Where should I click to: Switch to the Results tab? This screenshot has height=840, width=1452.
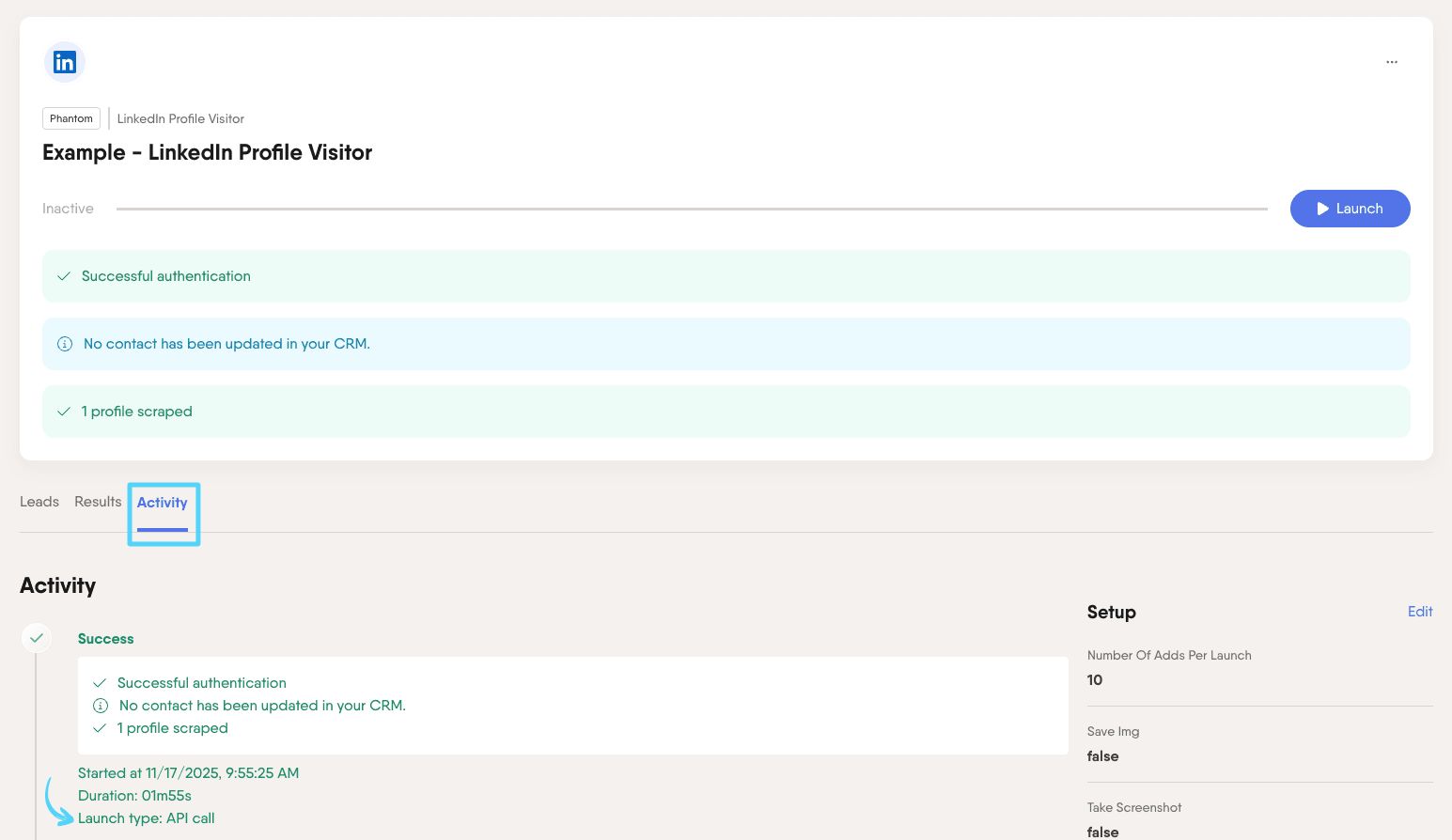(x=98, y=502)
